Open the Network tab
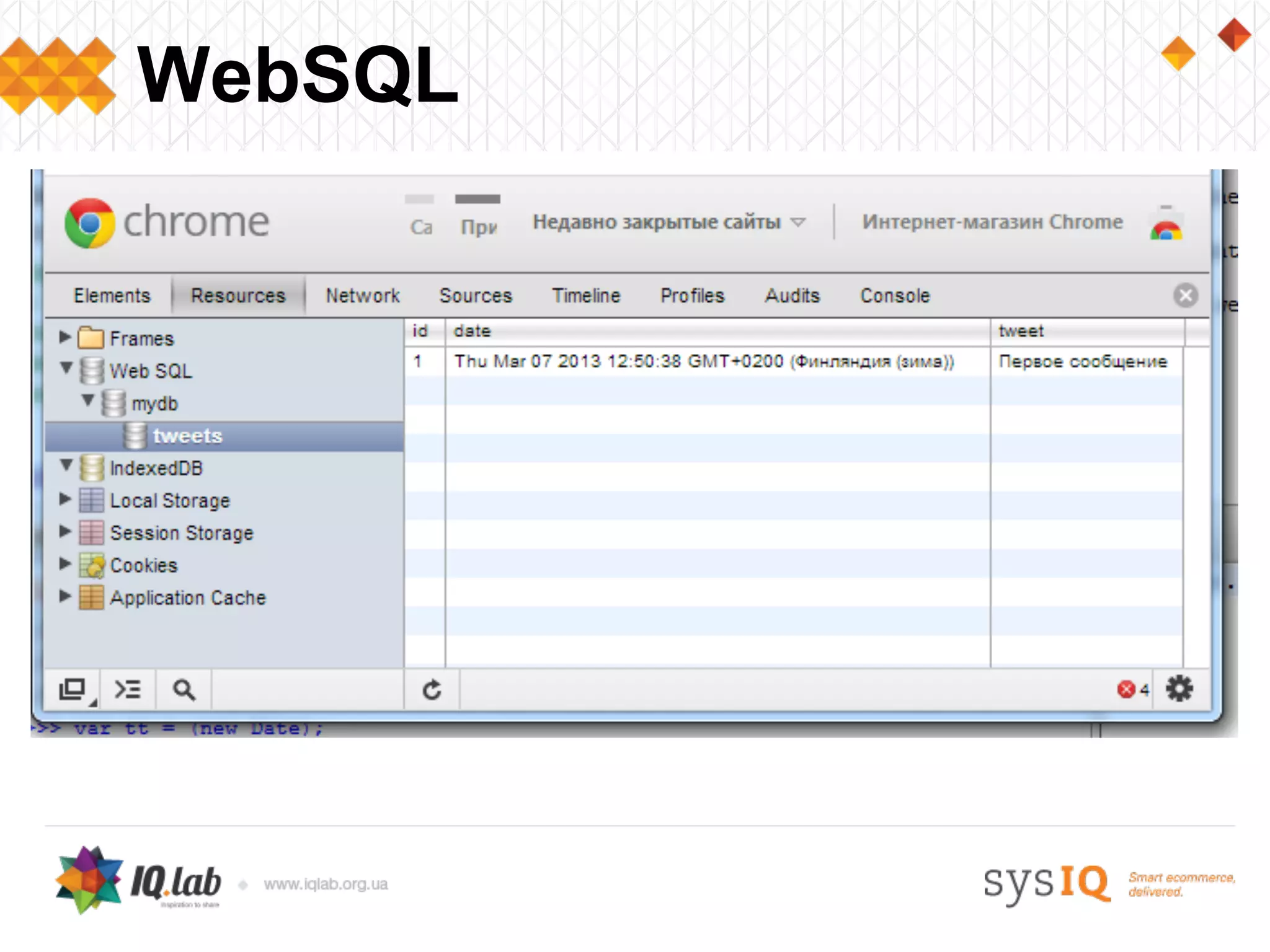 pyautogui.click(x=363, y=296)
